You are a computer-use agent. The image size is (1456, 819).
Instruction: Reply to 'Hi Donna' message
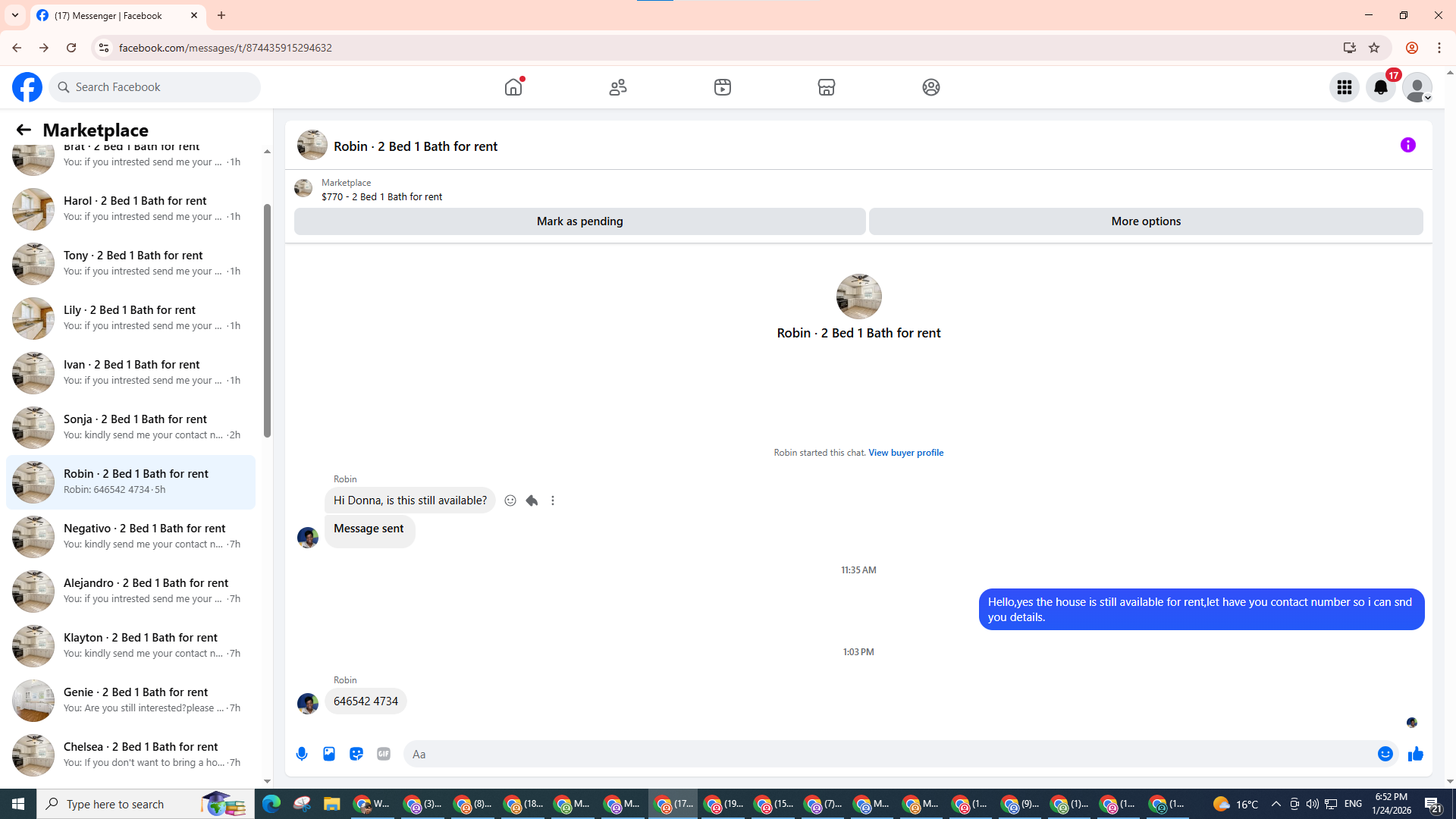tap(532, 500)
